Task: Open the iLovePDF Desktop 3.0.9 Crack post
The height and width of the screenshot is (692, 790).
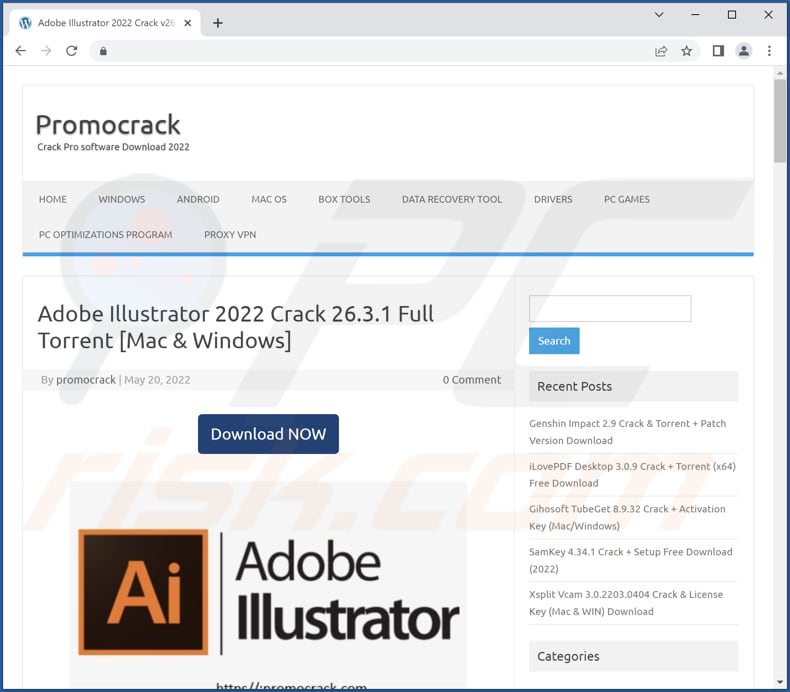Action: point(632,475)
